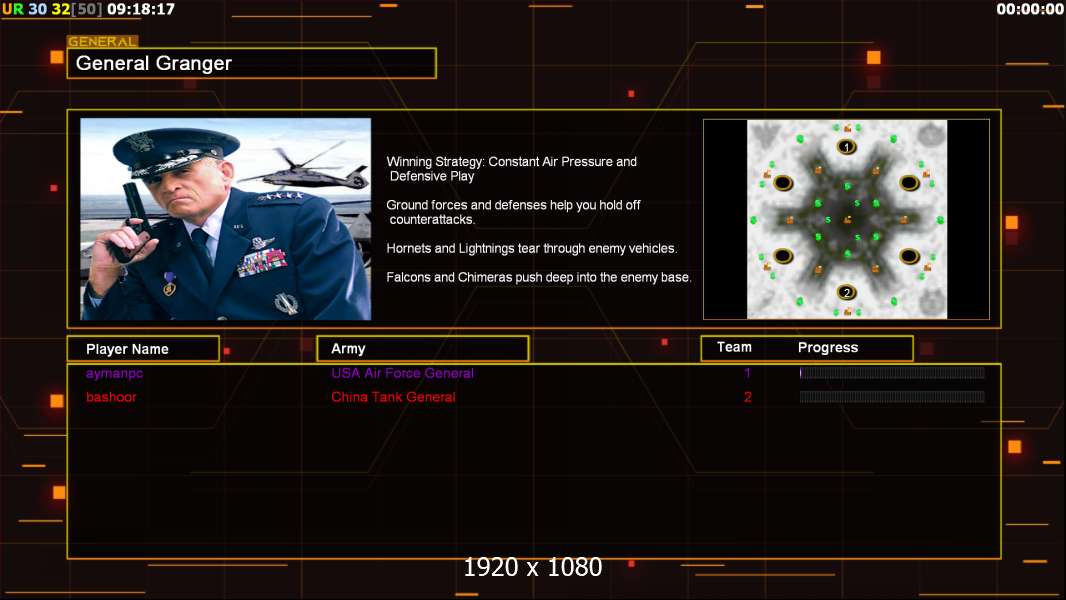Click the Hornets and Lightnings text line
1066x600 pixels.
[532, 248]
